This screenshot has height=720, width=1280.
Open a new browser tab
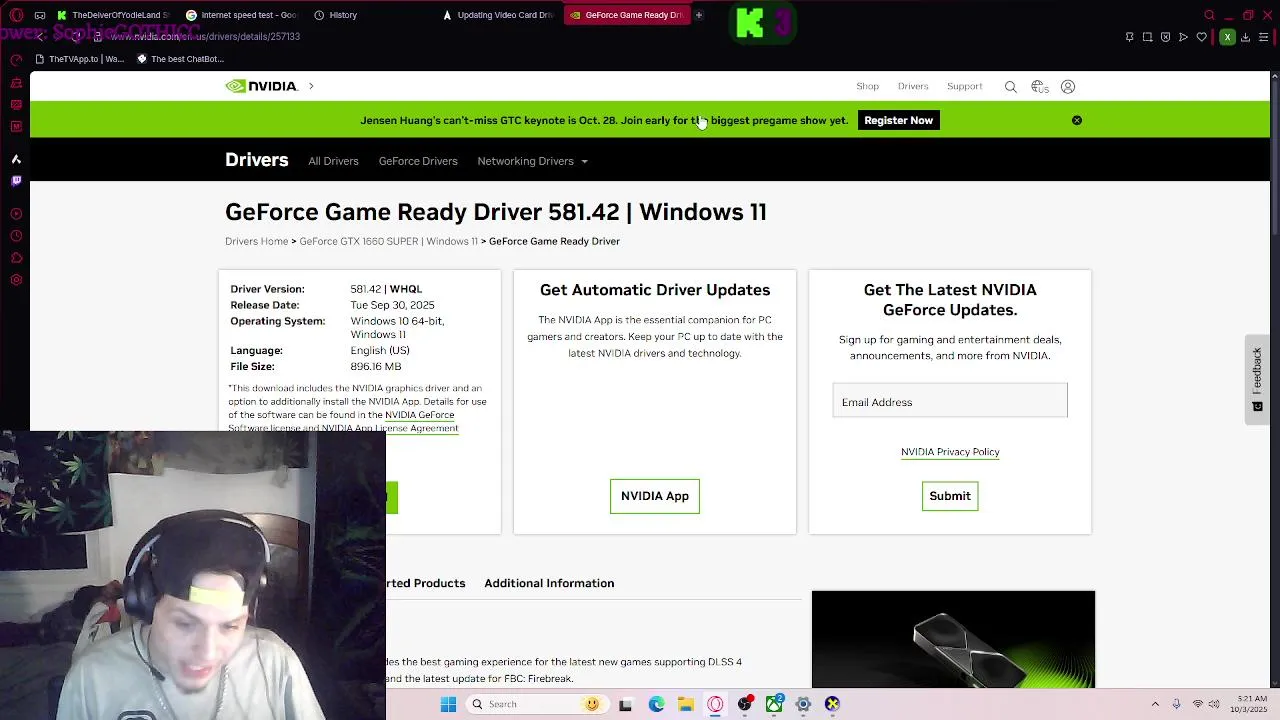click(699, 15)
